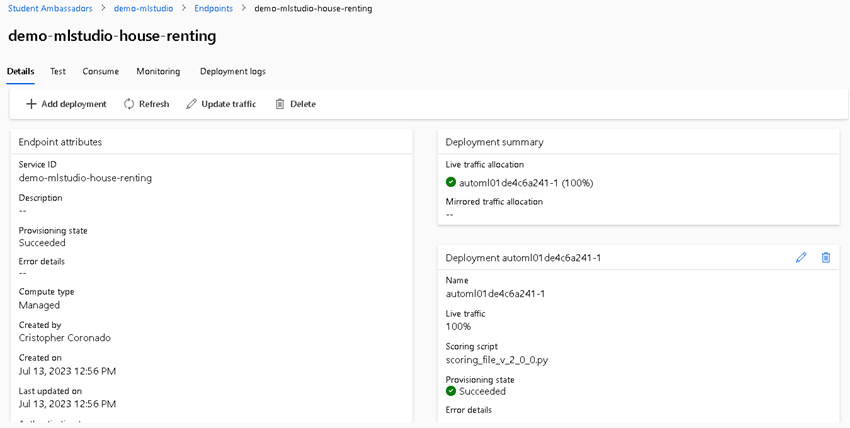Screen dimensions: 850x428
Task: Click the Mirrored traffic allocation label
Action: 494,202
